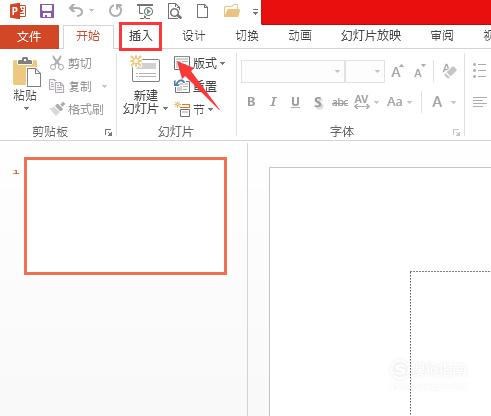The width and height of the screenshot is (491, 416).
Task: Open the 字体 font dialog launcher
Action: coord(456,133)
